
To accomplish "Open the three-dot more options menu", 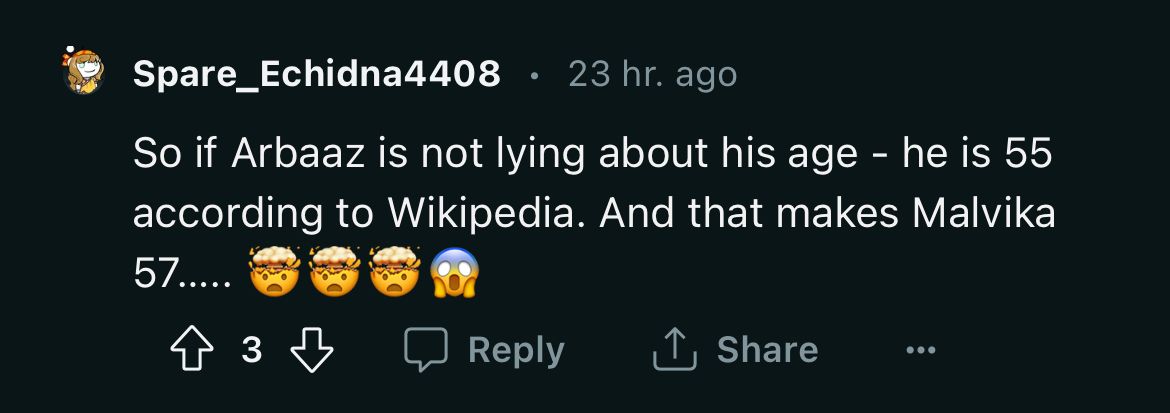I will (x=920, y=350).
